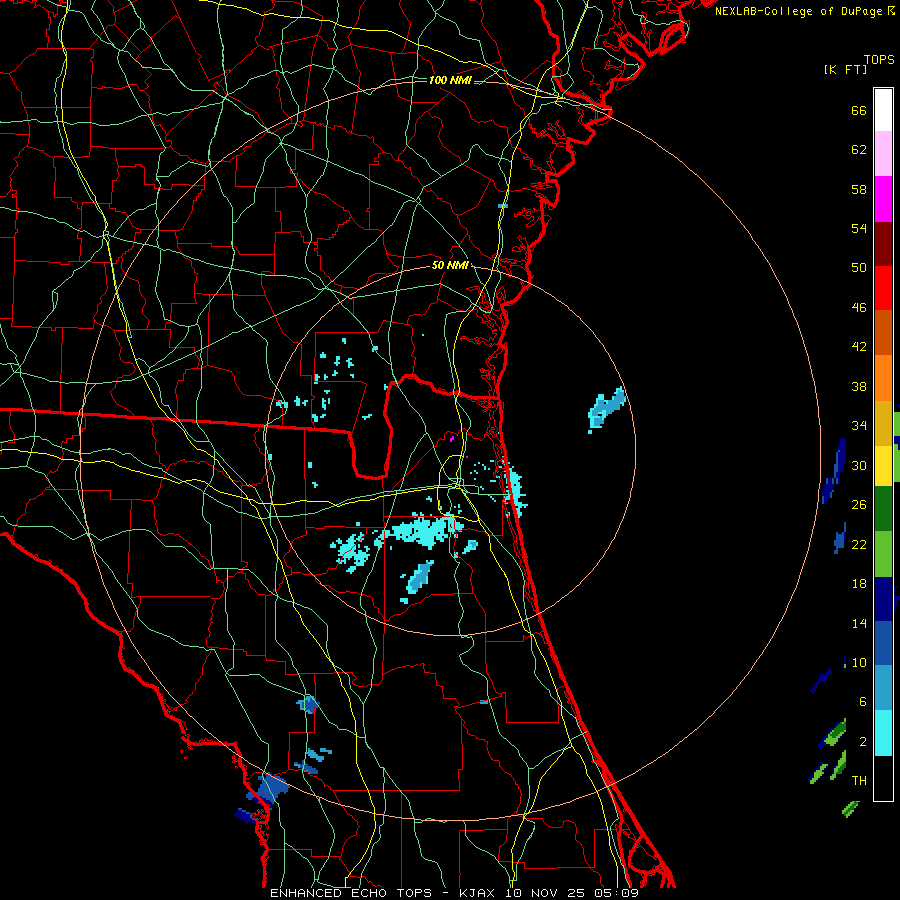The height and width of the screenshot is (900, 900).
Task: Click the "ENHANCED ECHO TOPS" caption text
Action: [x=351, y=893]
